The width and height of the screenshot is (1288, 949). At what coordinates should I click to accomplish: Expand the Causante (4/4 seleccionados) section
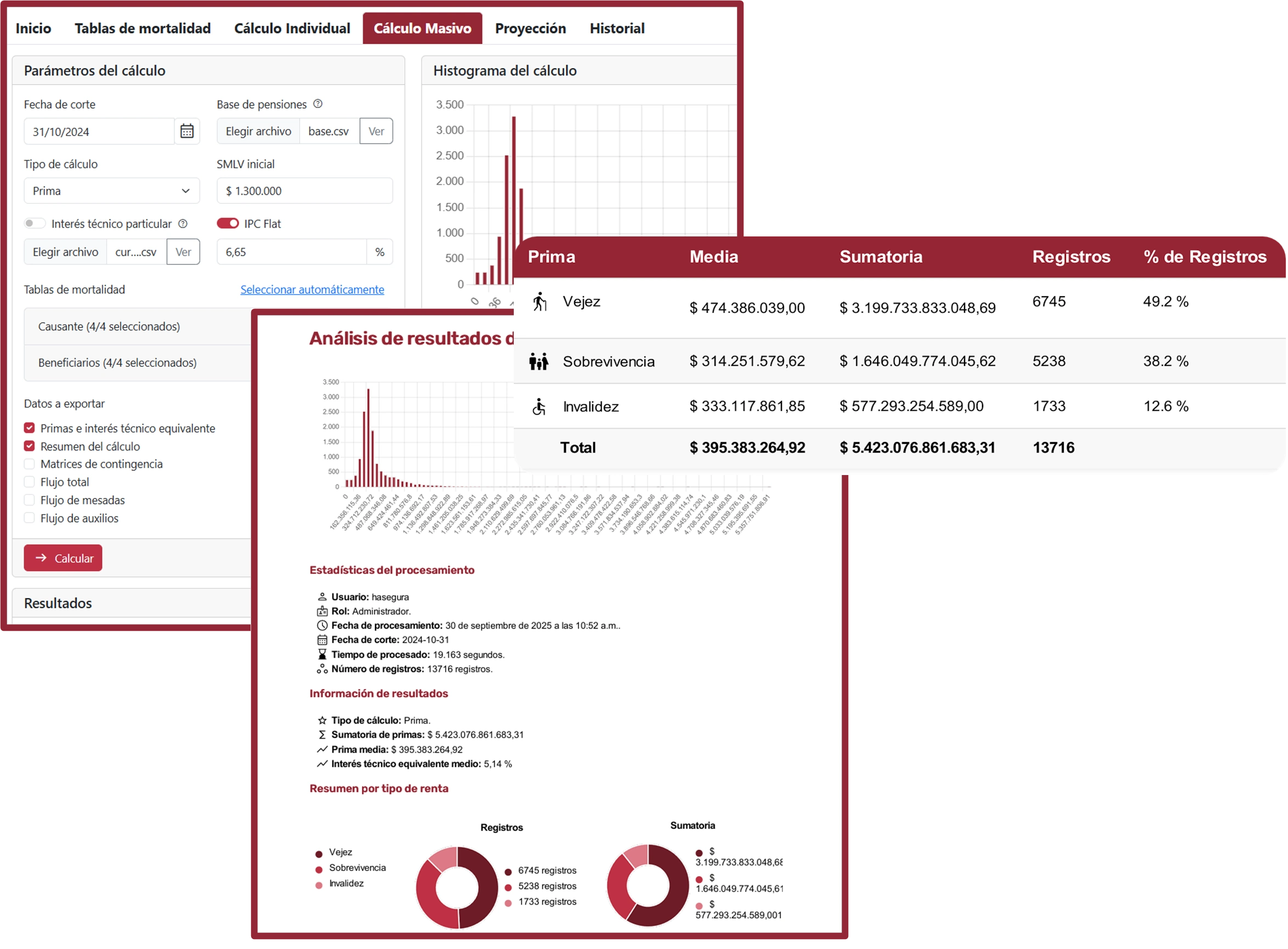click(138, 327)
